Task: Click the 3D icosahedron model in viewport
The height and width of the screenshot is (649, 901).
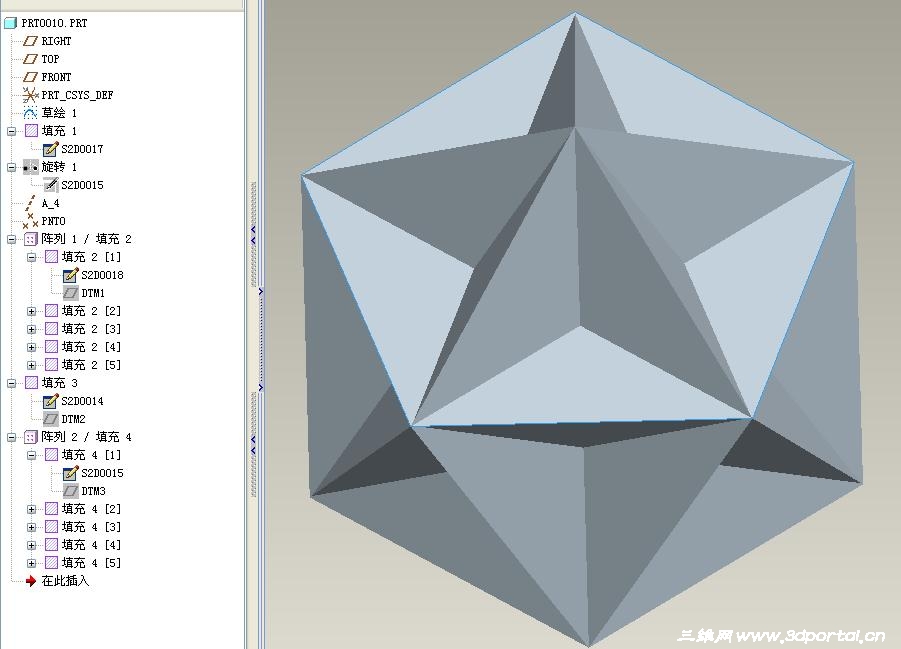Action: 580,328
